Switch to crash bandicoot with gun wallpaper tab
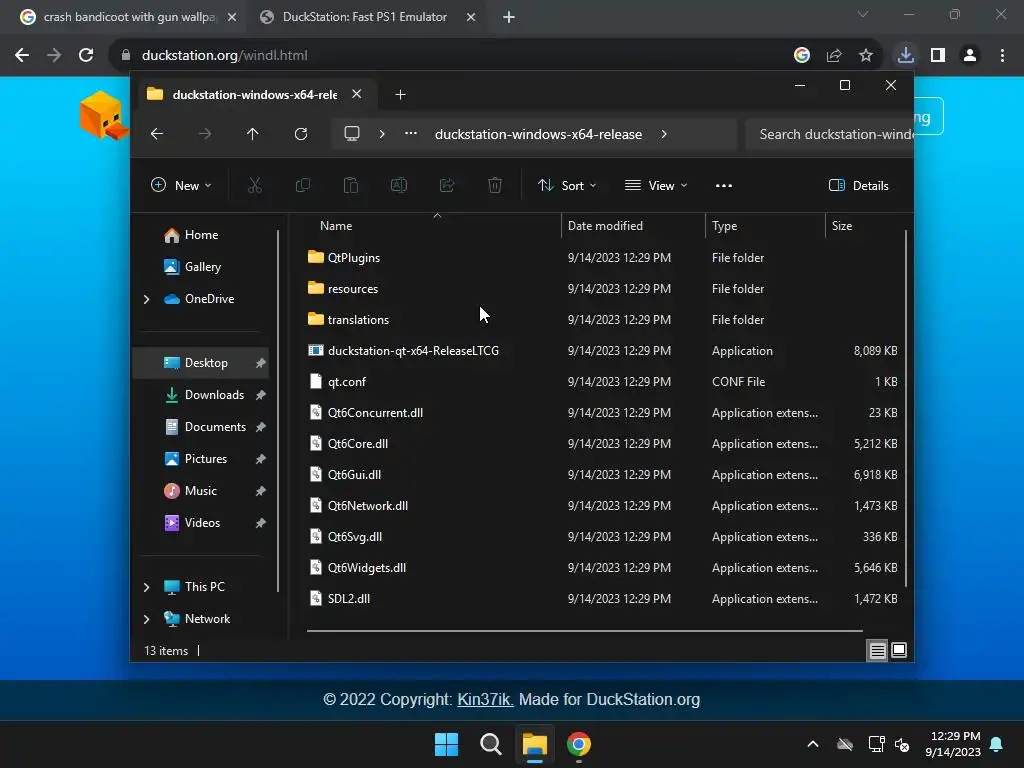Image resolution: width=1024 pixels, height=768 pixels. click(x=128, y=17)
